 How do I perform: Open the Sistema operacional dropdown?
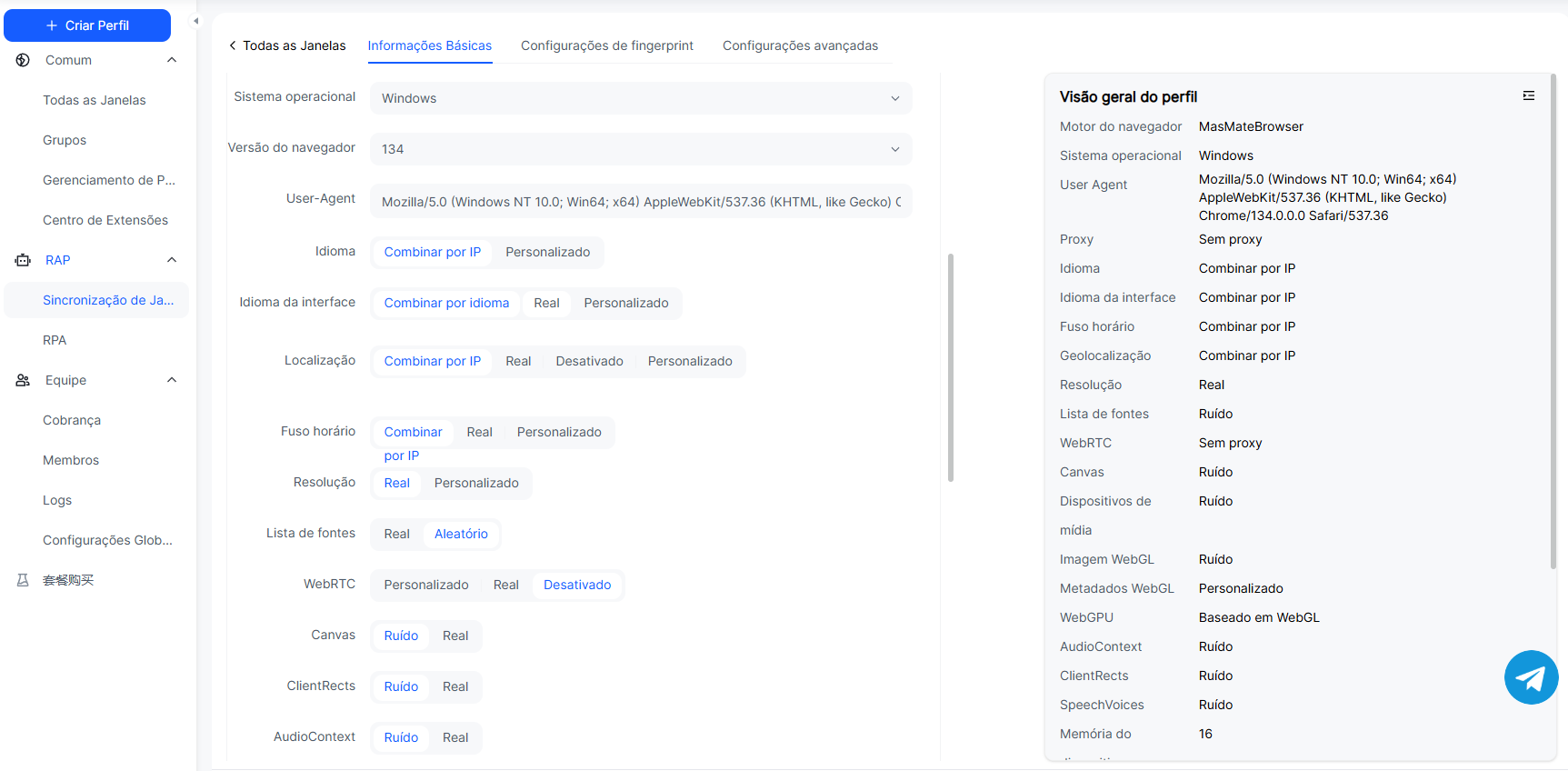[640, 98]
